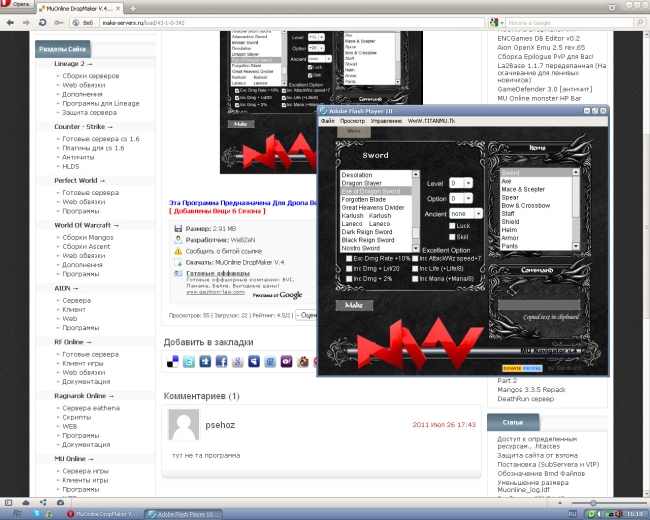650x520 pixels.
Task: Toggle the Luck checkbox in Flash Player
Action: pyautogui.click(x=452, y=226)
